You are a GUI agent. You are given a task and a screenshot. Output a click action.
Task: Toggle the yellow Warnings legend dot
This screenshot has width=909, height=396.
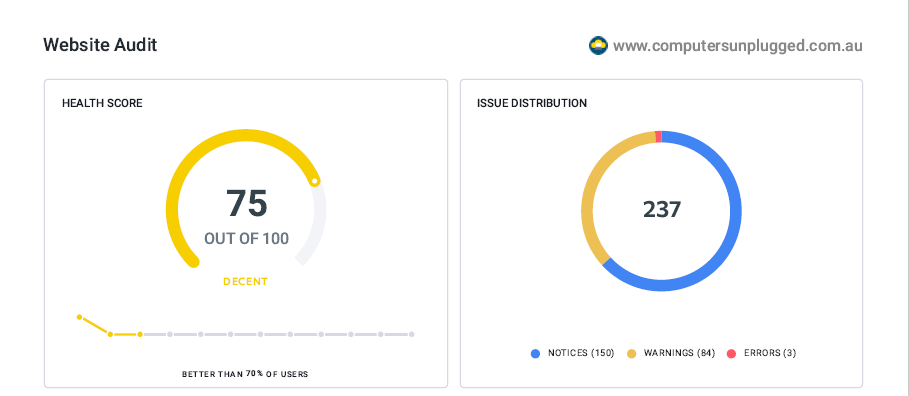click(632, 353)
